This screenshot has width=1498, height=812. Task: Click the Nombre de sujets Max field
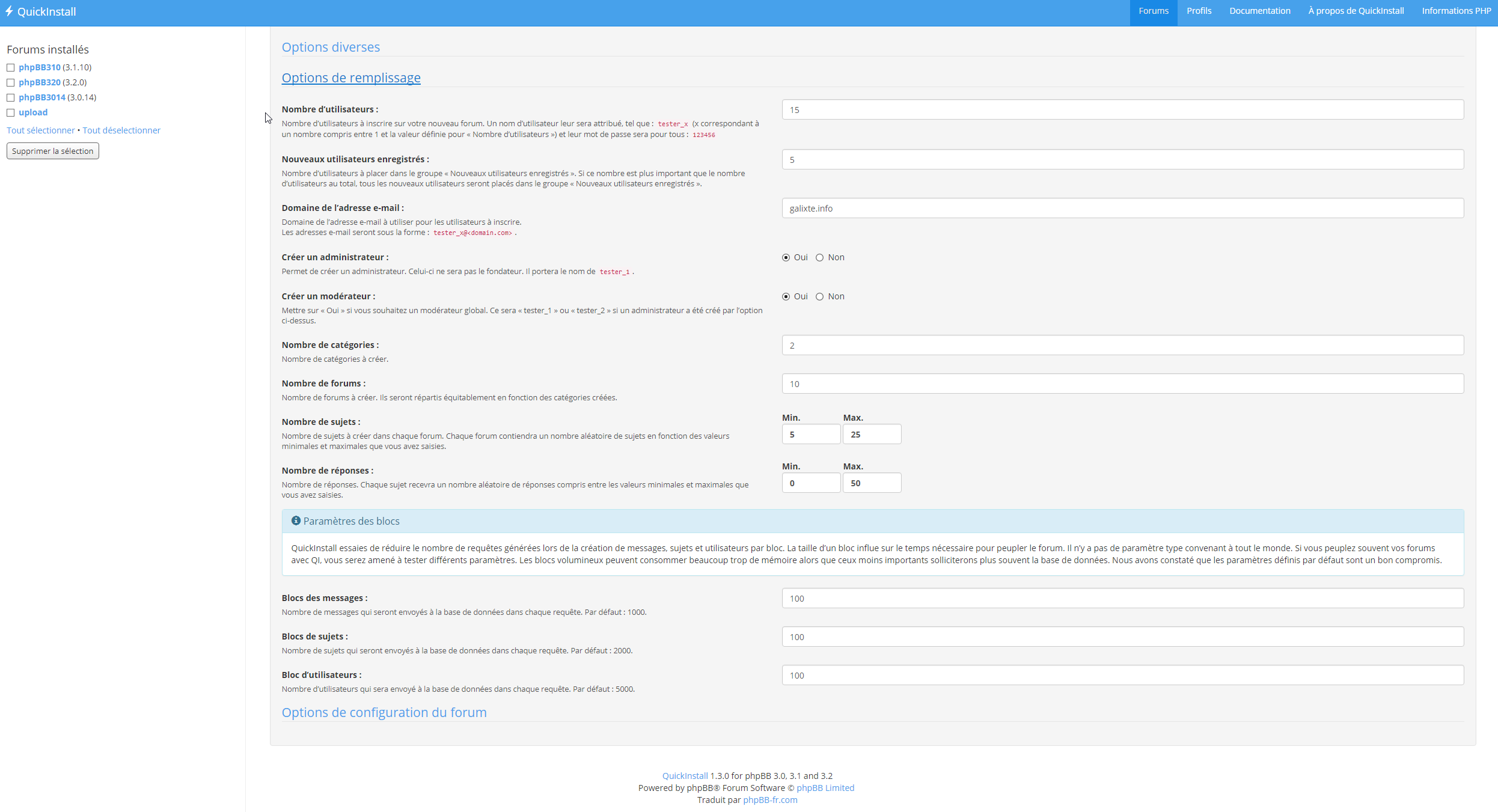click(872, 435)
